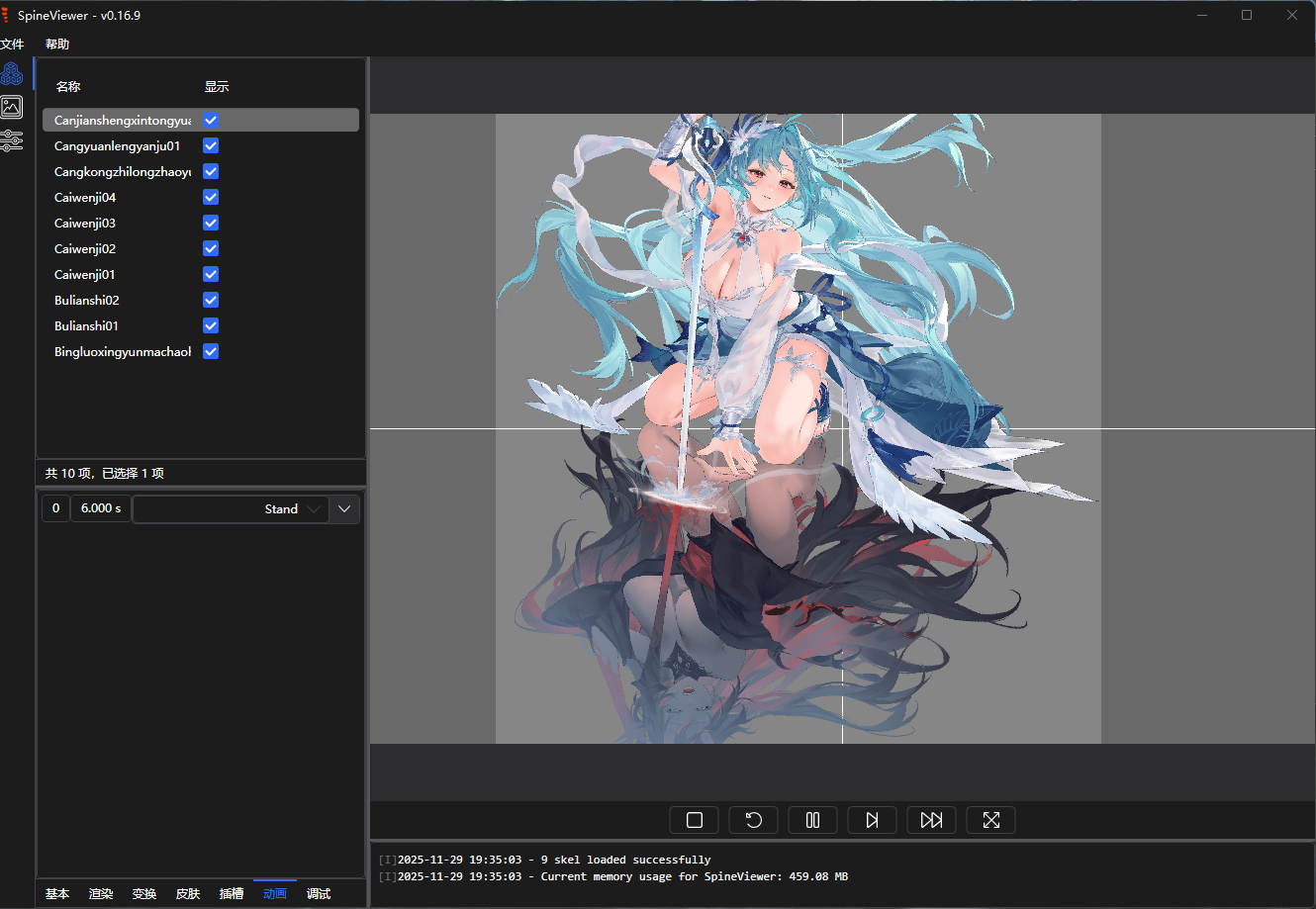Switch to the 插槽 tab
The image size is (1316, 909).
pyautogui.click(x=232, y=893)
